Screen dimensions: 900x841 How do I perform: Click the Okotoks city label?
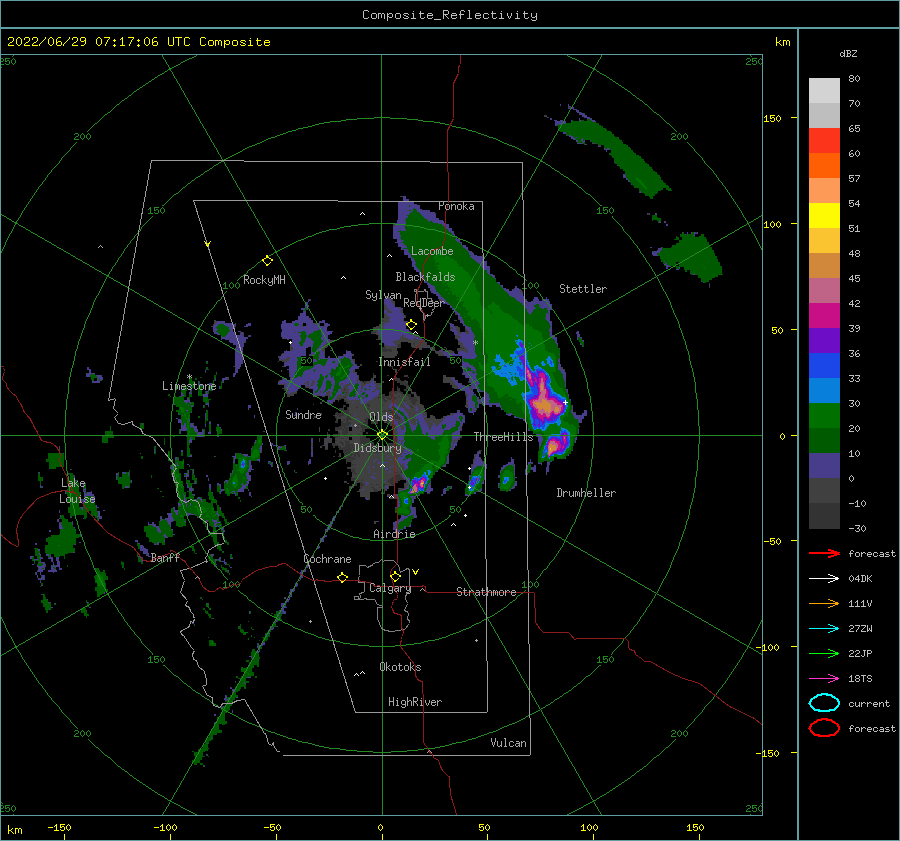(x=401, y=667)
